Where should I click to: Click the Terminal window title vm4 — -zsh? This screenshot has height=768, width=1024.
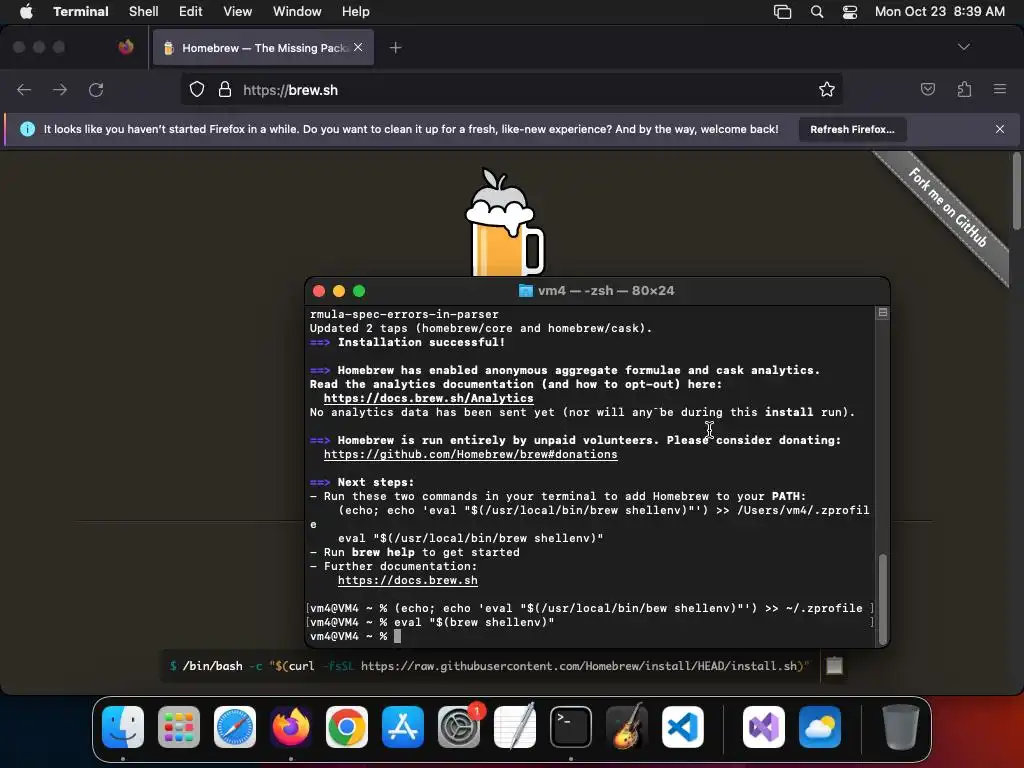597,291
